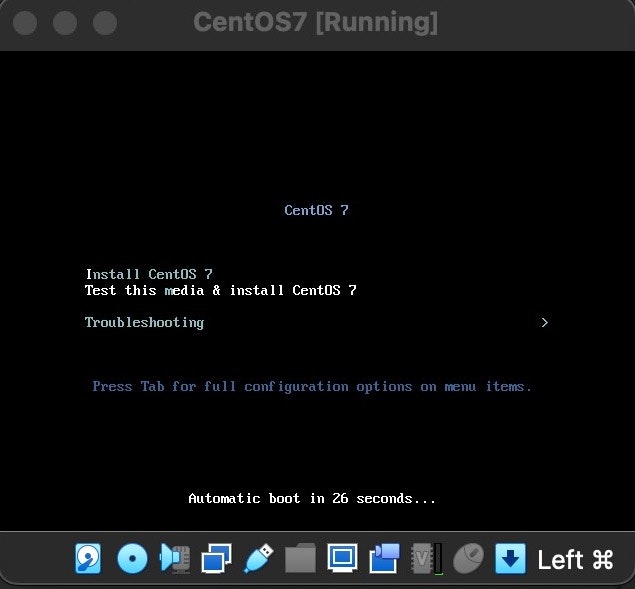Toggle the mouse integration indicator icon

(x=468, y=559)
